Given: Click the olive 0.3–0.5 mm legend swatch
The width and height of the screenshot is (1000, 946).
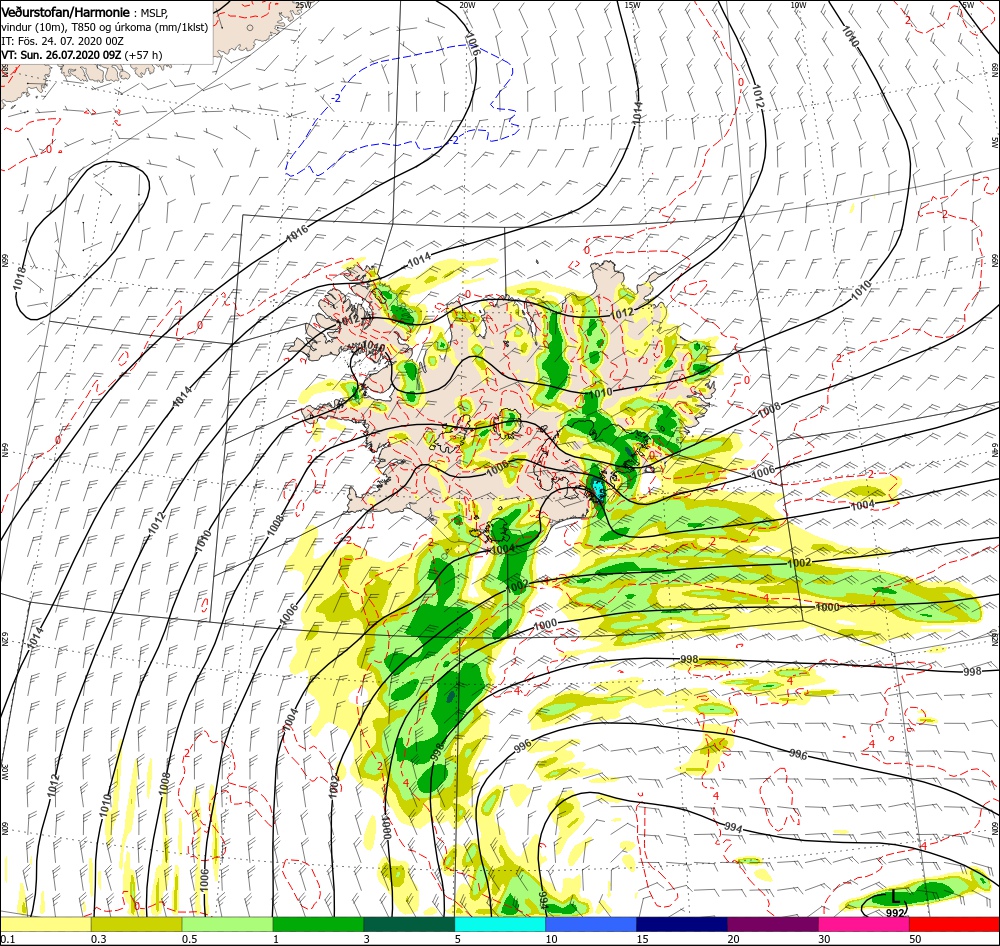Looking at the screenshot, I should tap(136, 924).
